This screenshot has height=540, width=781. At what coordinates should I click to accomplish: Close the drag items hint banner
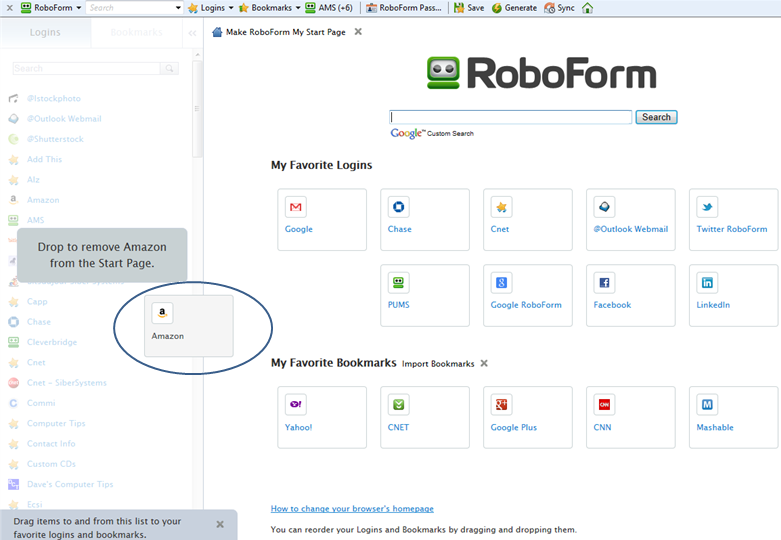pos(220,524)
